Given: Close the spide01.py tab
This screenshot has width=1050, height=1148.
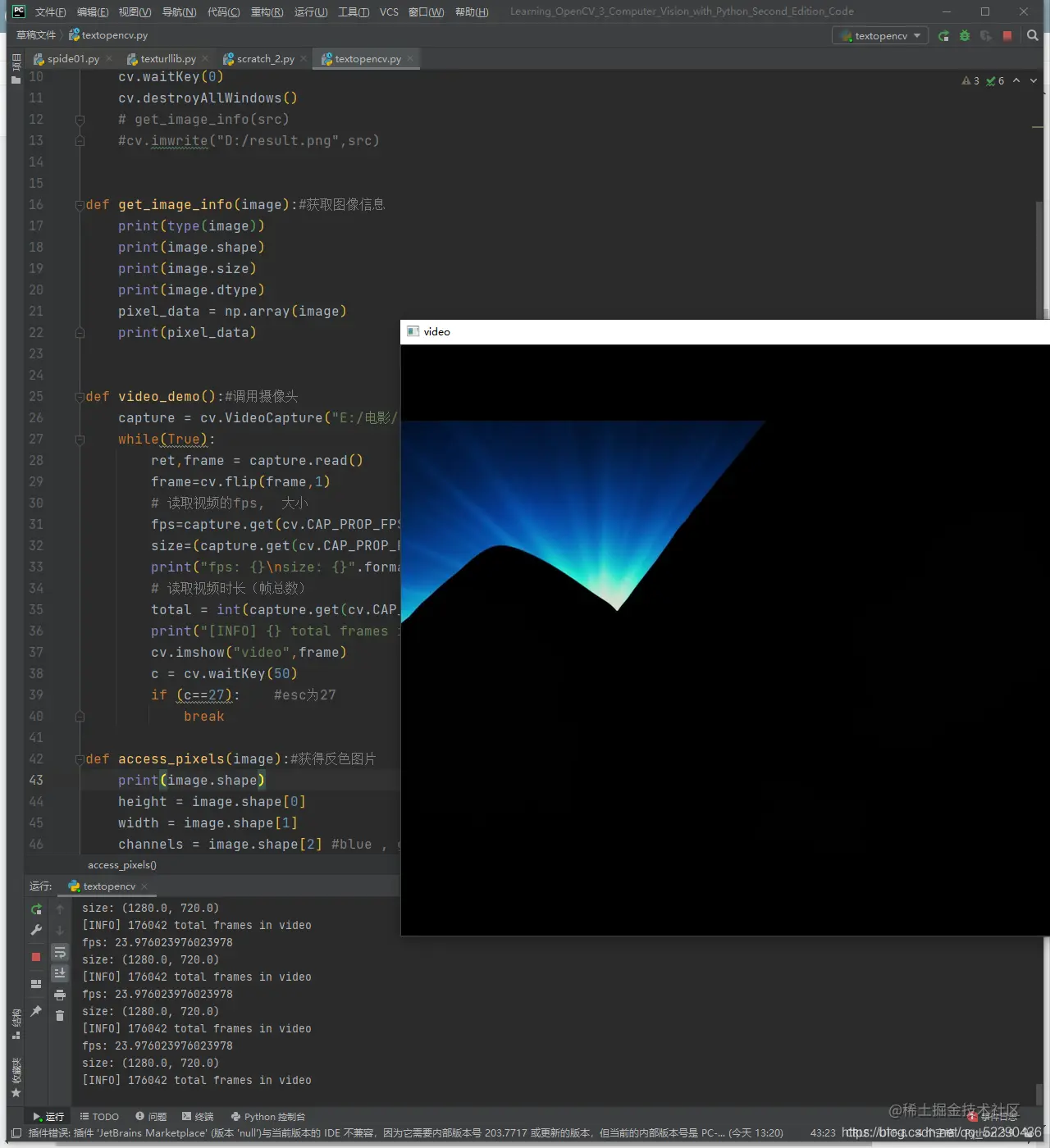Looking at the screenshot, I should tap(109, 58).
